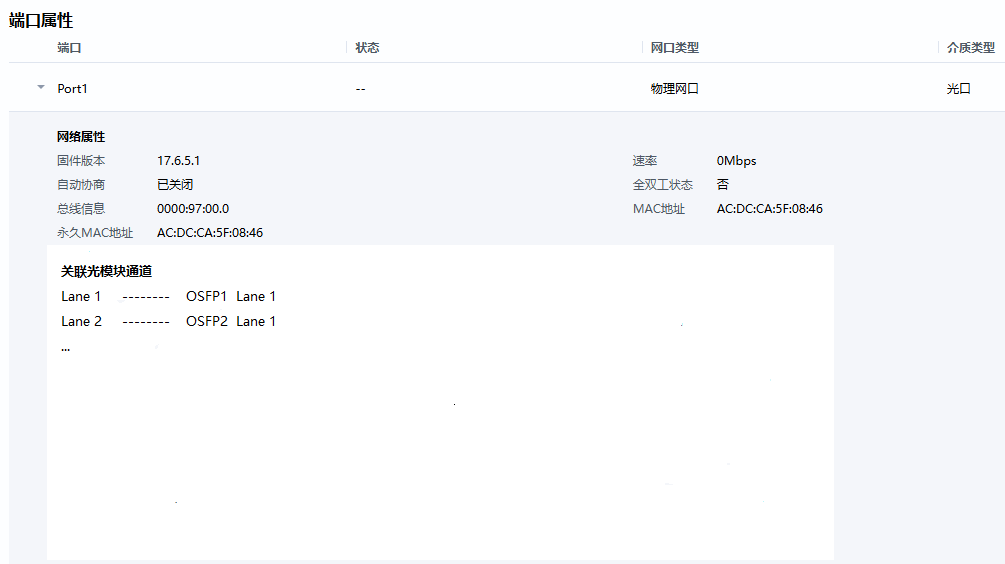Click the 自动协商 value 已关闭
This screenshot has height=564, width=1005.
tap(175, 185)
